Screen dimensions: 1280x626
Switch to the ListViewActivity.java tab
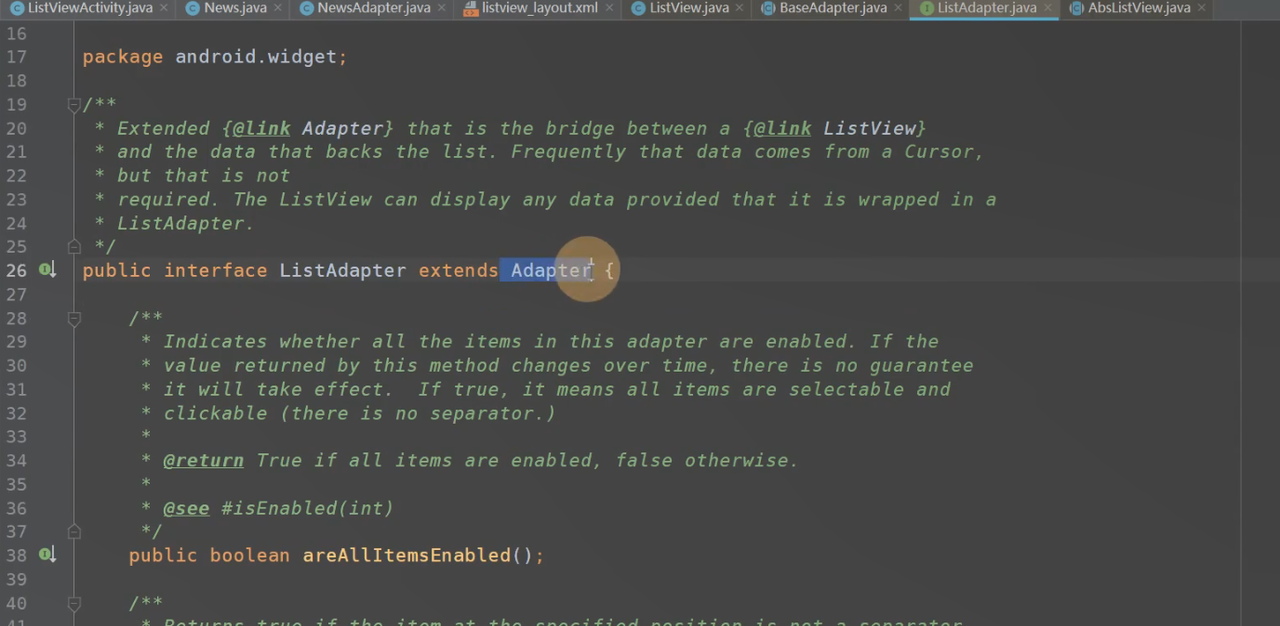90,8
